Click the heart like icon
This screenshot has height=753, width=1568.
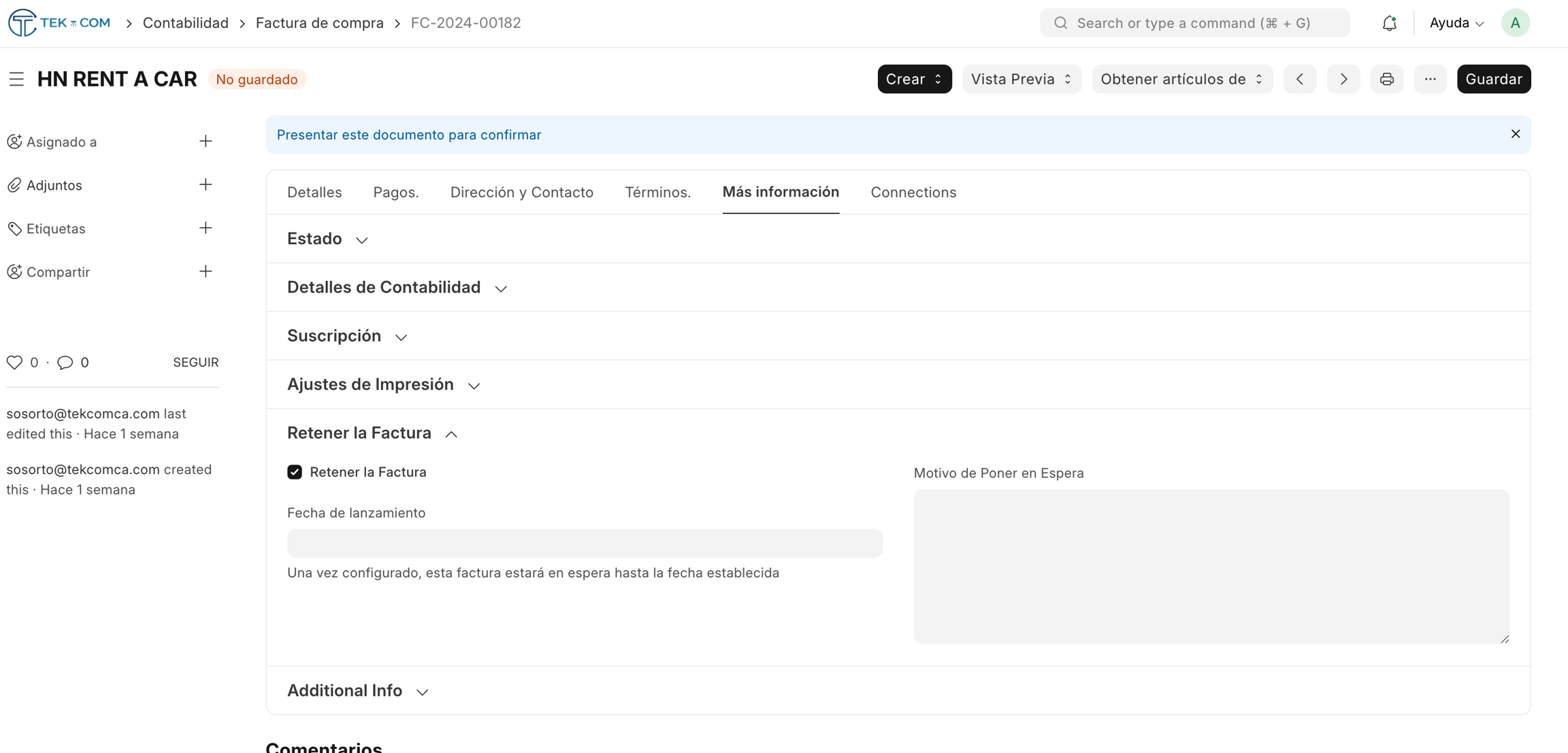14,363
